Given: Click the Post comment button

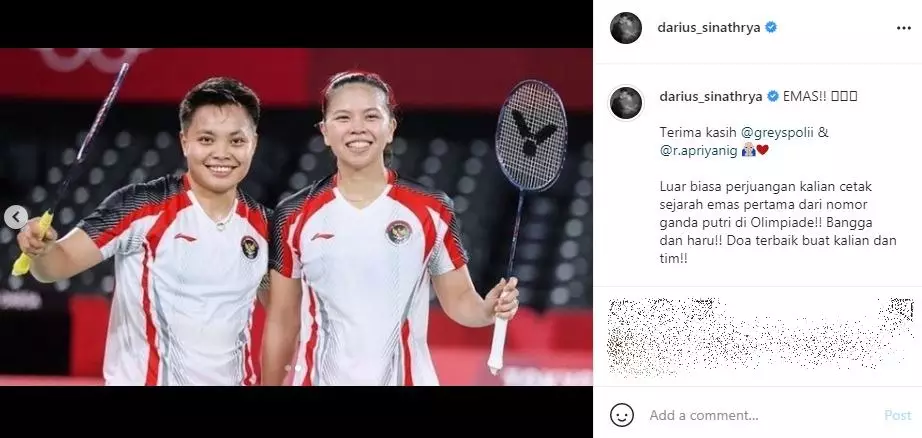Looking at the screenshot, I should tap(897, 415).
